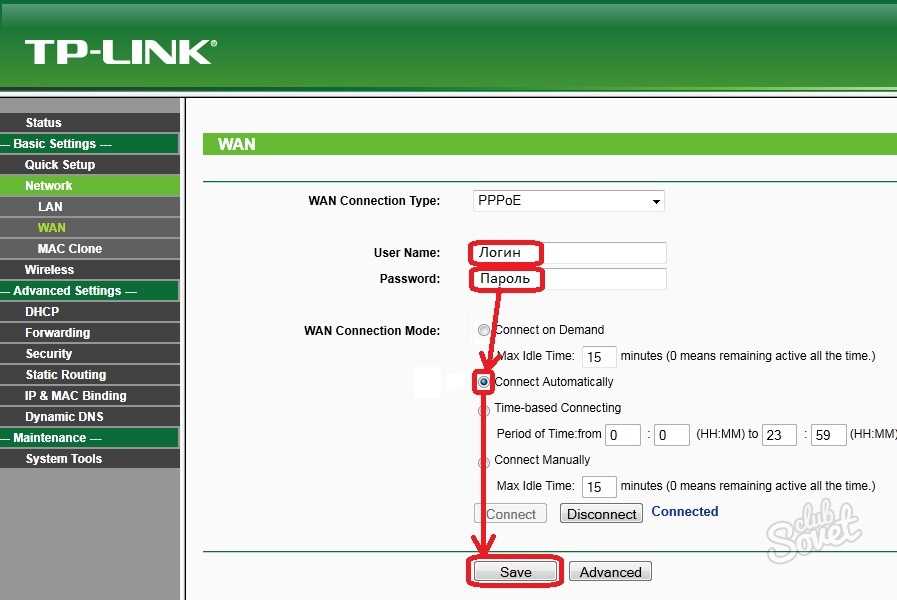The width and height of the screenshot is (897, 600).
Task: Open the Wireless settings menu
Action: point(90,270)
